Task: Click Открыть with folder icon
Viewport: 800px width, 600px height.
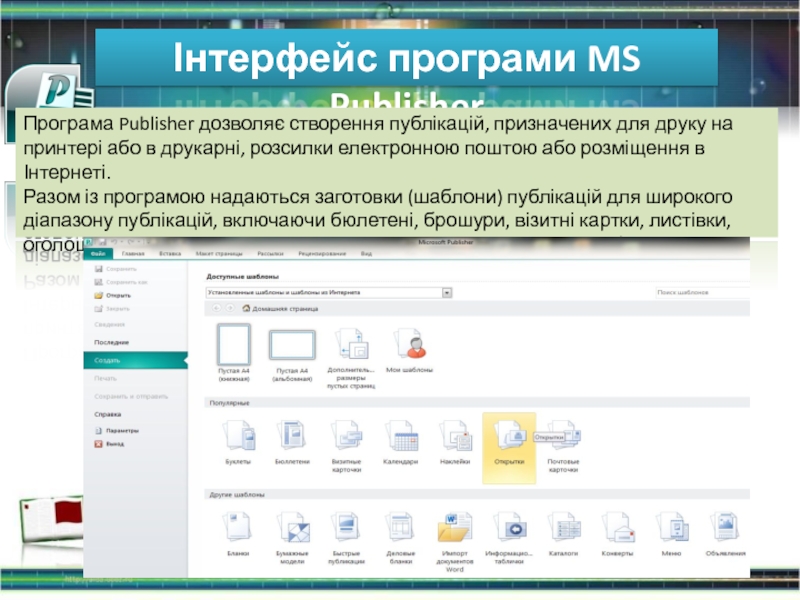Action: (x=113, y=295)
